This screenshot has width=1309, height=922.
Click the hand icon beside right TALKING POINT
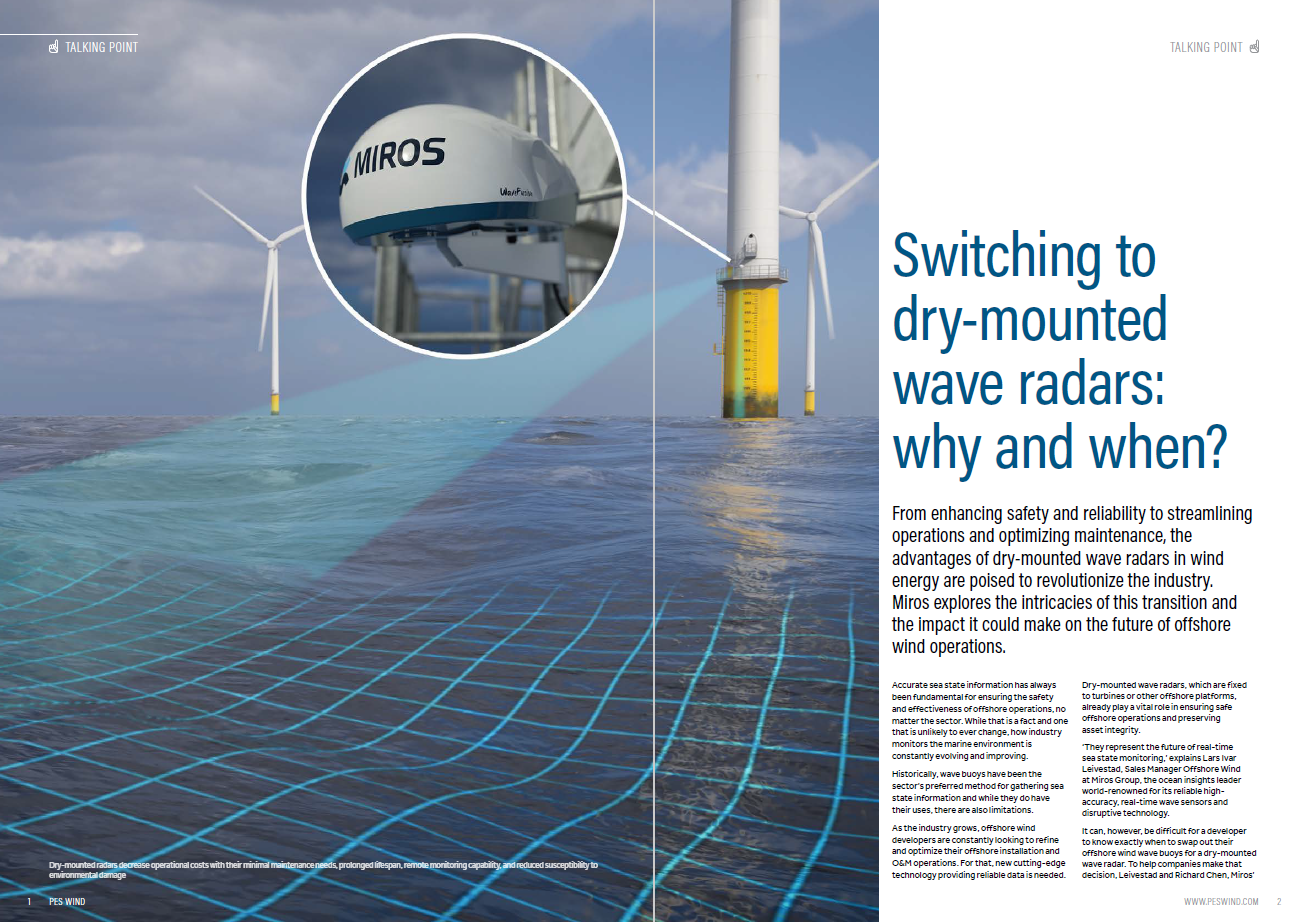(1255, 47)
